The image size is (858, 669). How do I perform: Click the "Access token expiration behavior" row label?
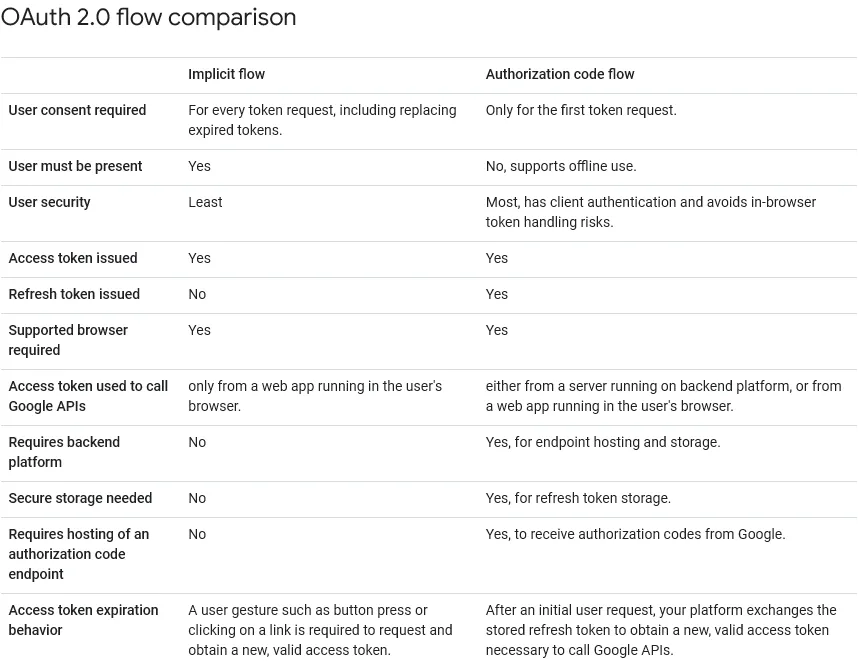tap(83, 620)
